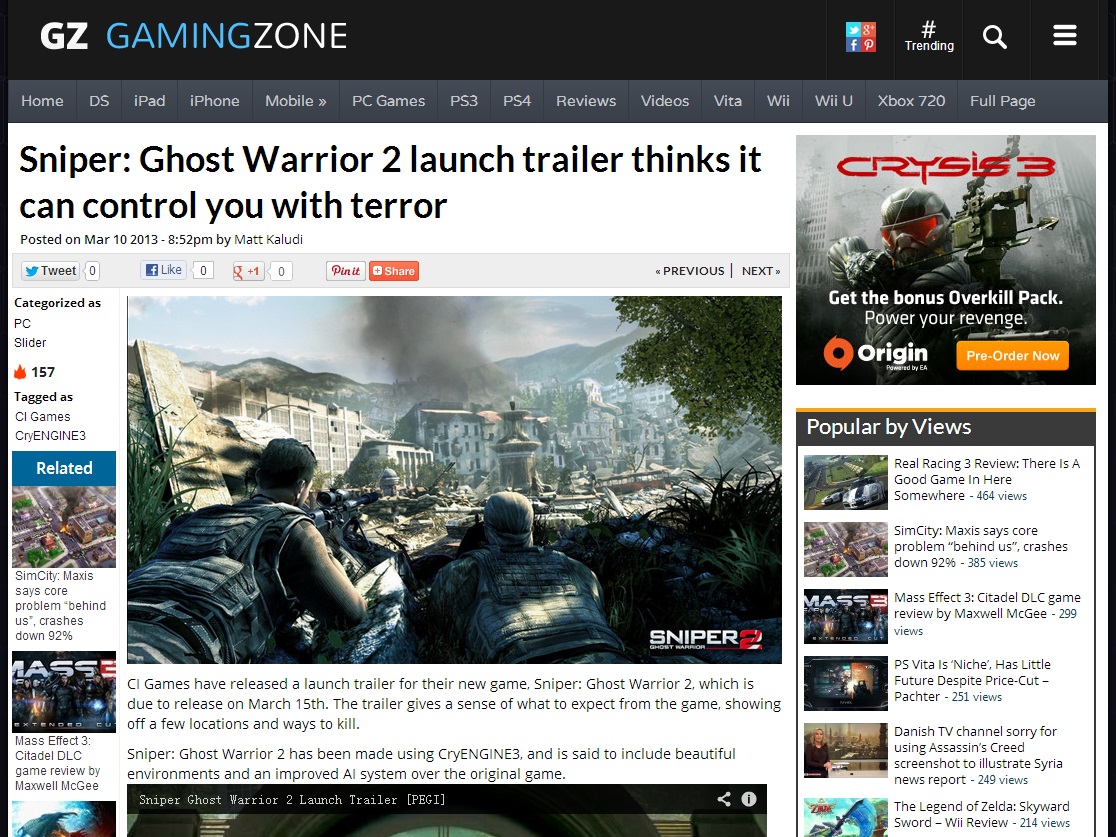The image size is (1116, 837).
Task: Open Related SimCity article thumbnail
Action: 64,527
